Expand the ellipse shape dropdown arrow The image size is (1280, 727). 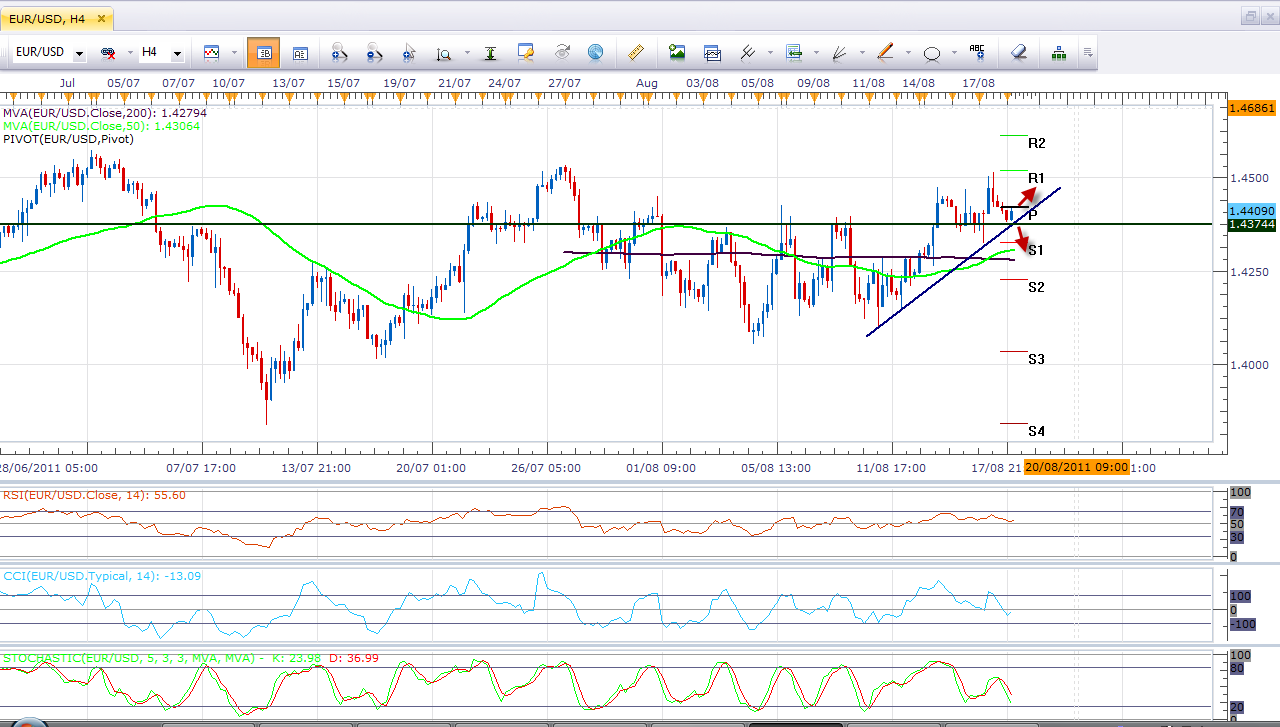(x=954, y=53)
